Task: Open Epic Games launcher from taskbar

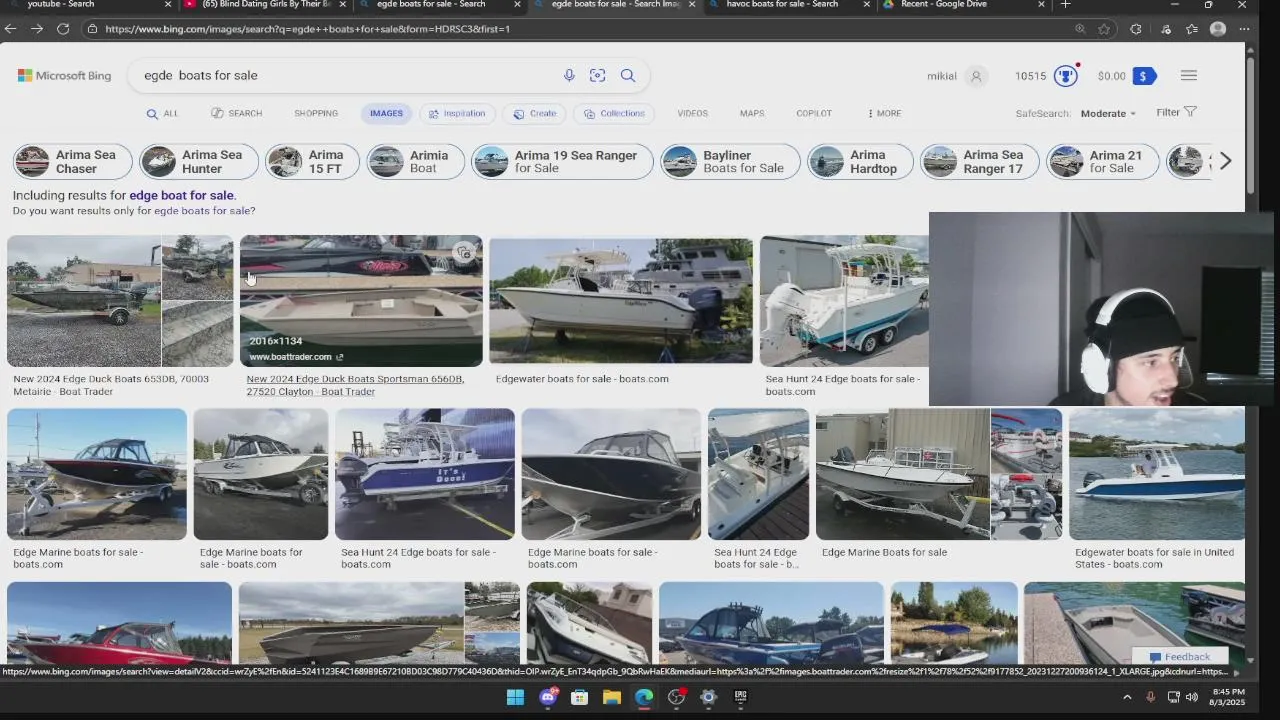Action: (x=741, y=697)
